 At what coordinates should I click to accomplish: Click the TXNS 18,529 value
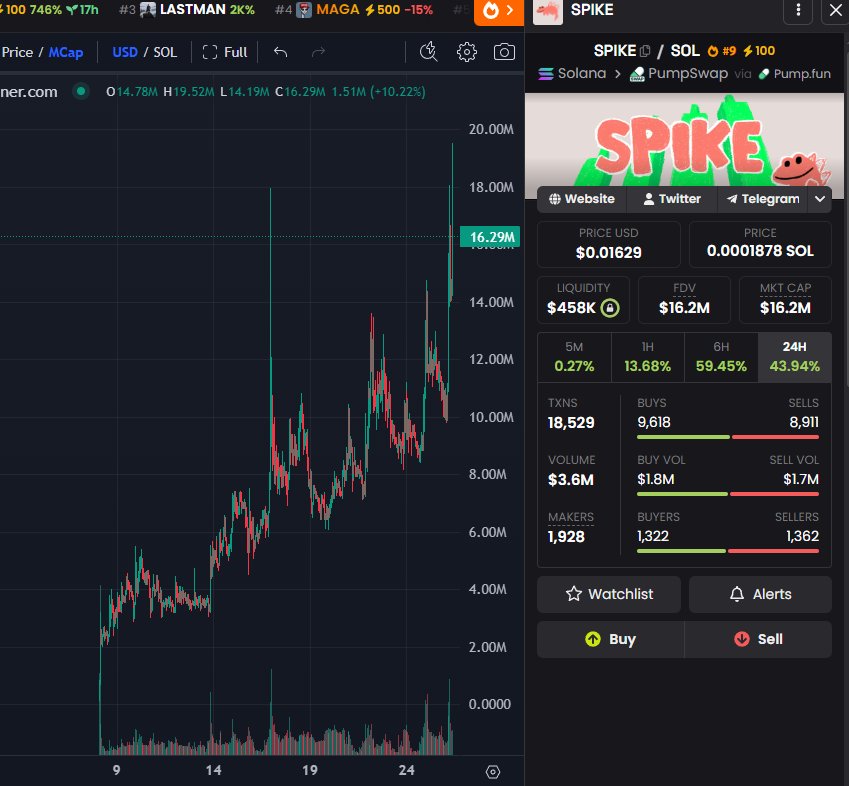[x=571, y=423]
